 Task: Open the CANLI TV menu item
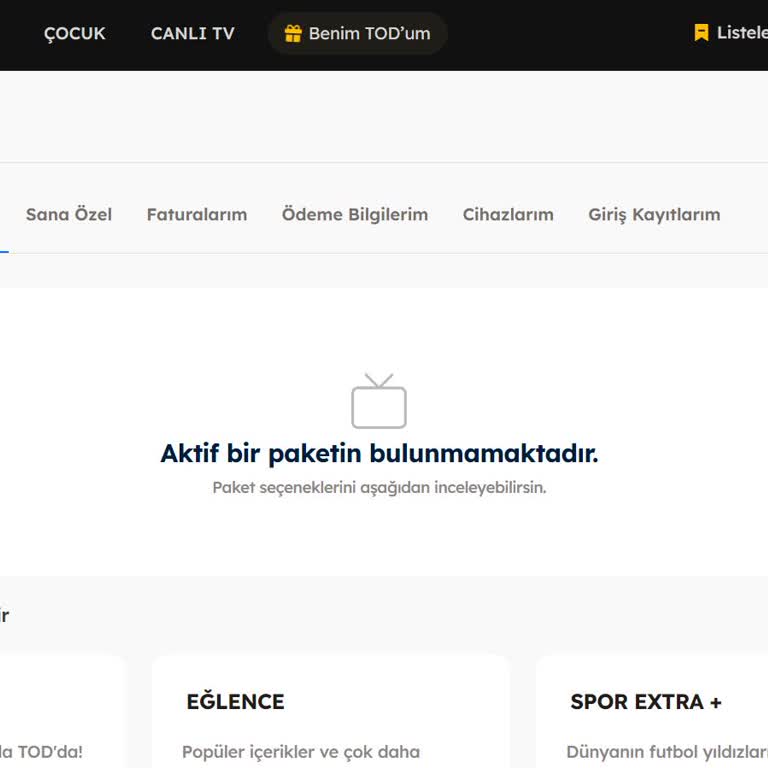(192, 33)
